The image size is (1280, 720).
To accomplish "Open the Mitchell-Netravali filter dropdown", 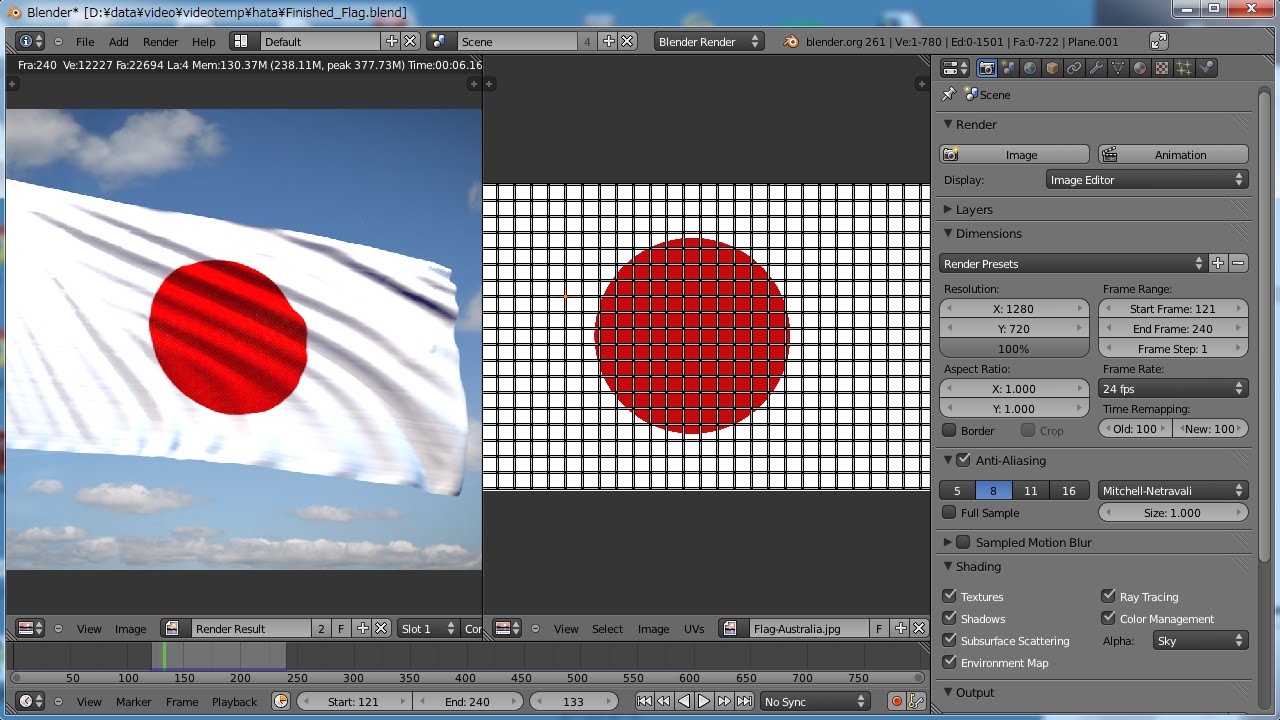I will pyautogui.click(x=1173, y=490).
